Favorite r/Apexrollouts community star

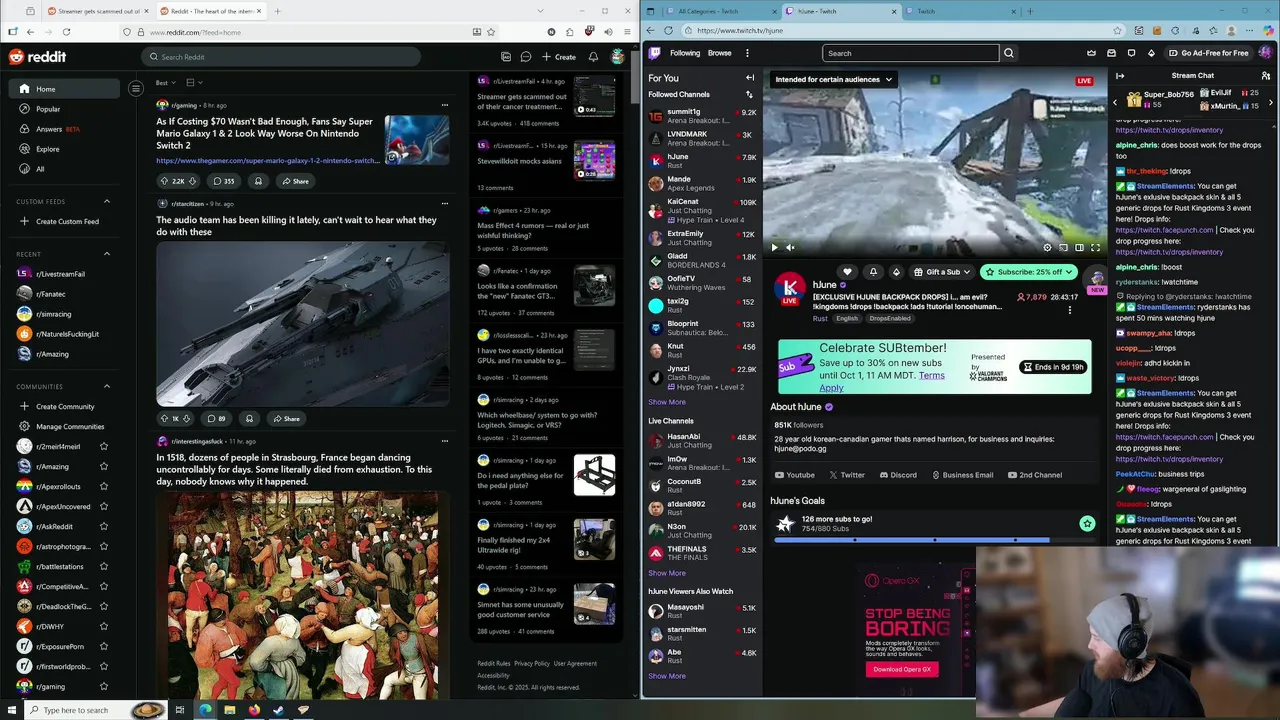coord(104,487)
